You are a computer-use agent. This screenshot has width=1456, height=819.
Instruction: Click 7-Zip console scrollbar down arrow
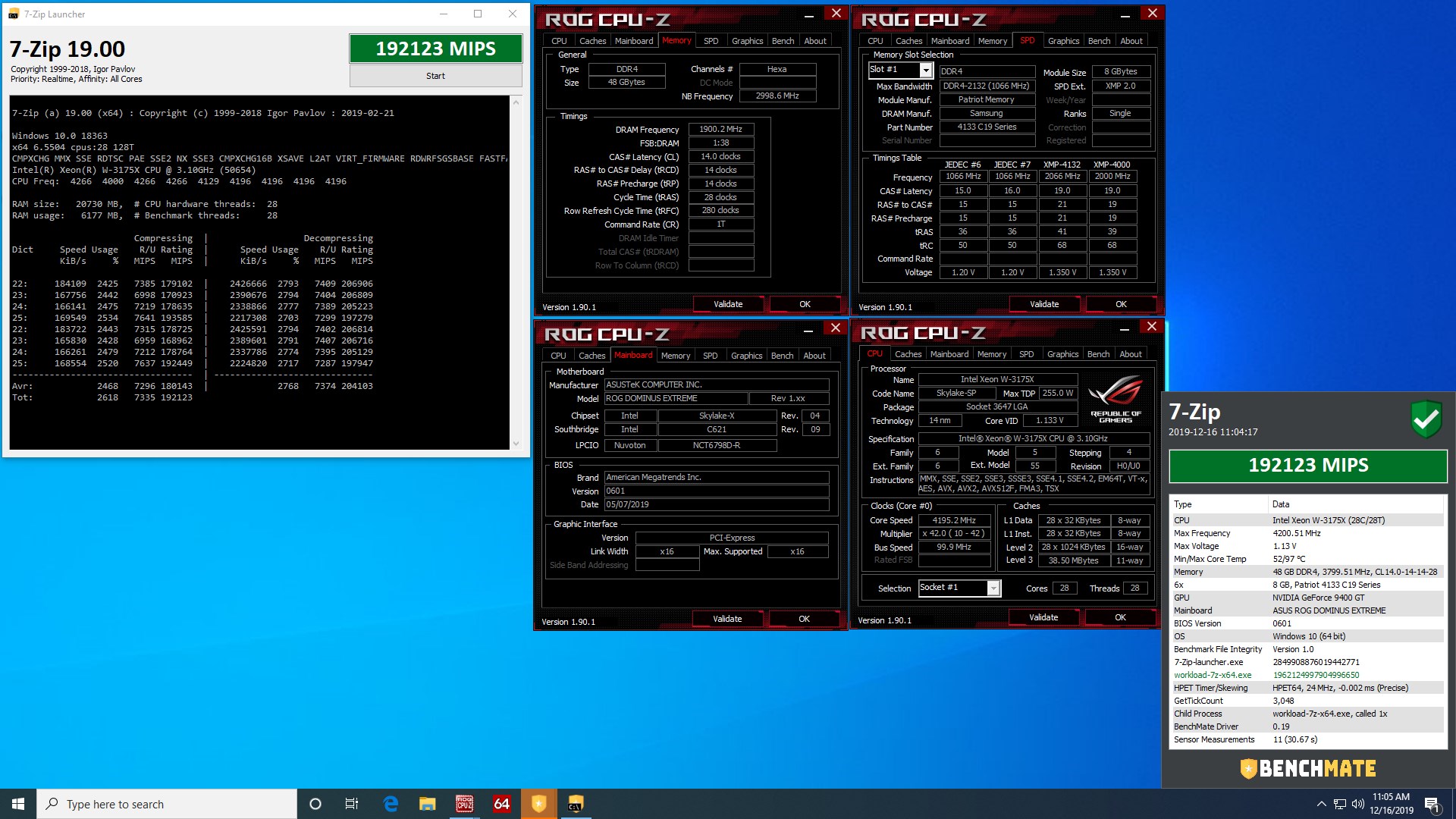tap(516, 444)
